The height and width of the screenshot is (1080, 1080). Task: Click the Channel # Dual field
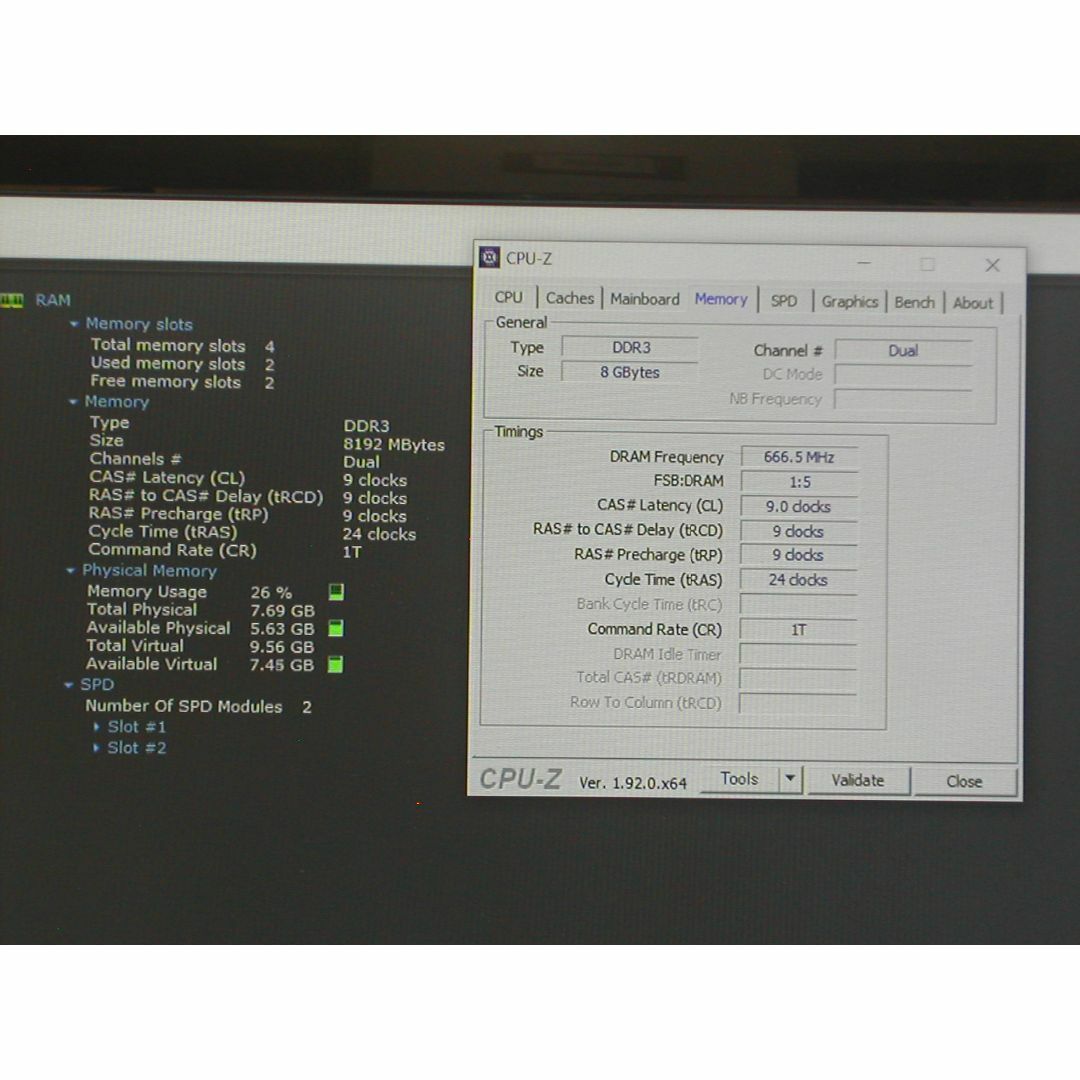click(x=903, y=351)
